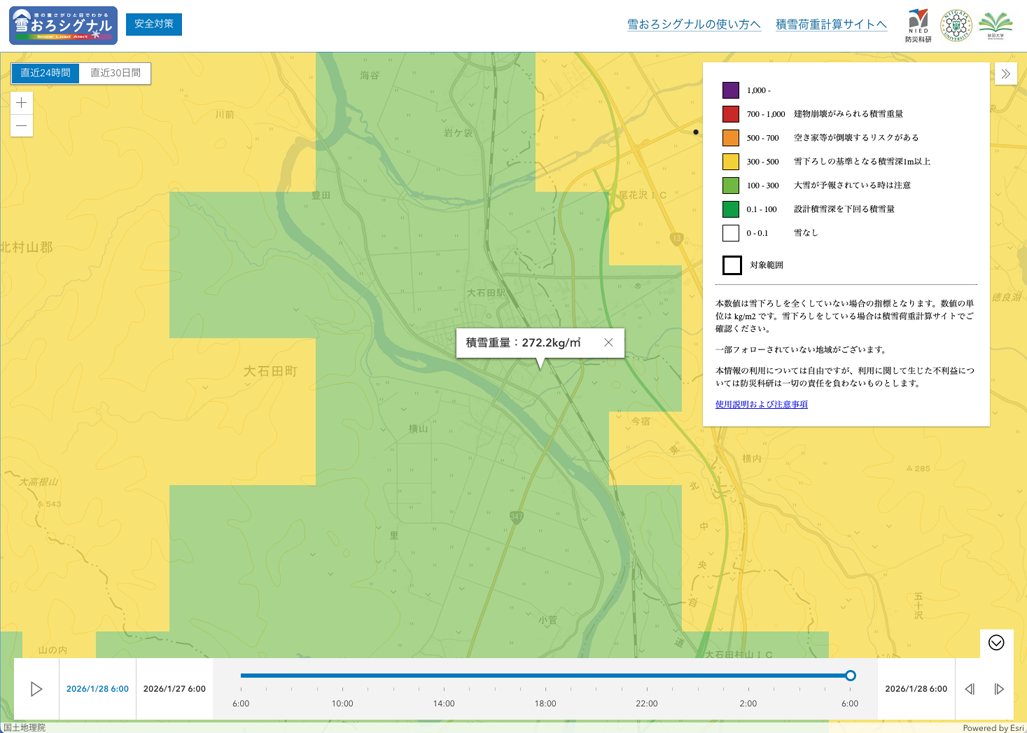Collapse the time slider with down chevron
1027x733 pixels.
coord(996,643)
